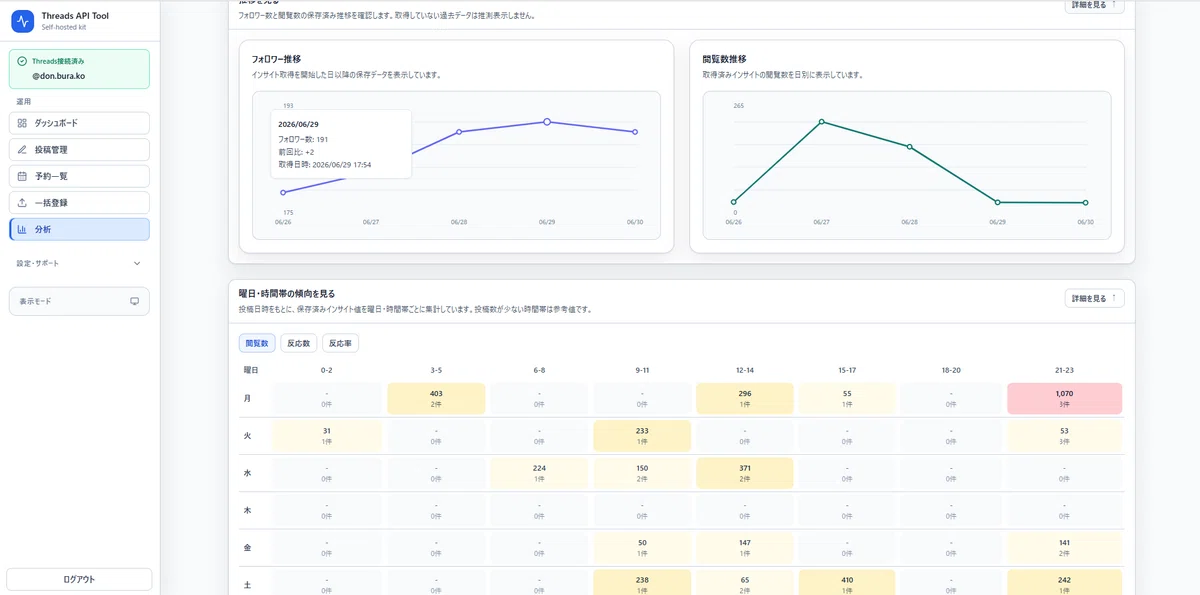Click the 06/26 point on follower chart
This screenshot has height=595, width=1200.
283,192
